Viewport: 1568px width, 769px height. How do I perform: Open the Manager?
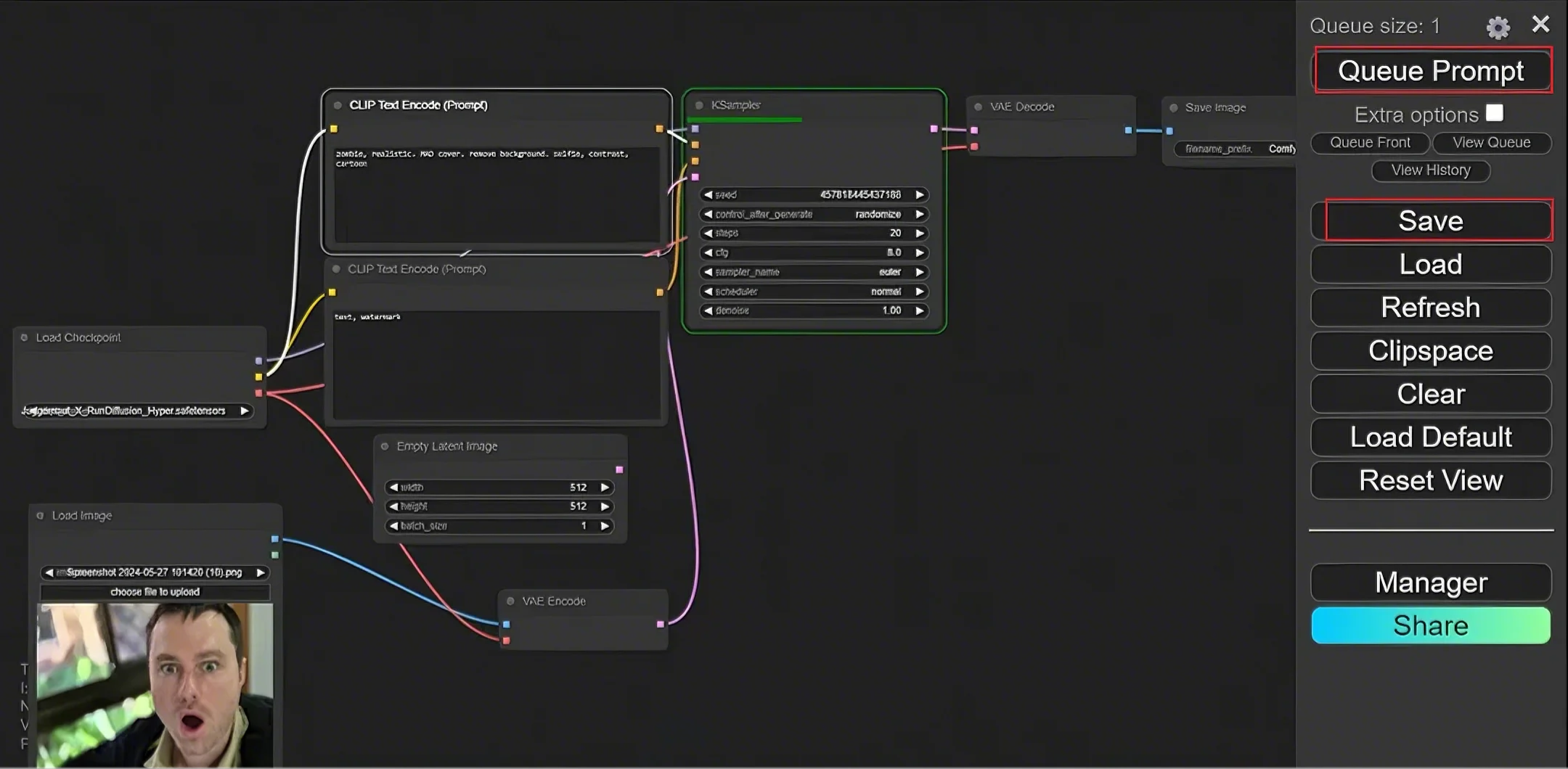(x=1432, y=583)
